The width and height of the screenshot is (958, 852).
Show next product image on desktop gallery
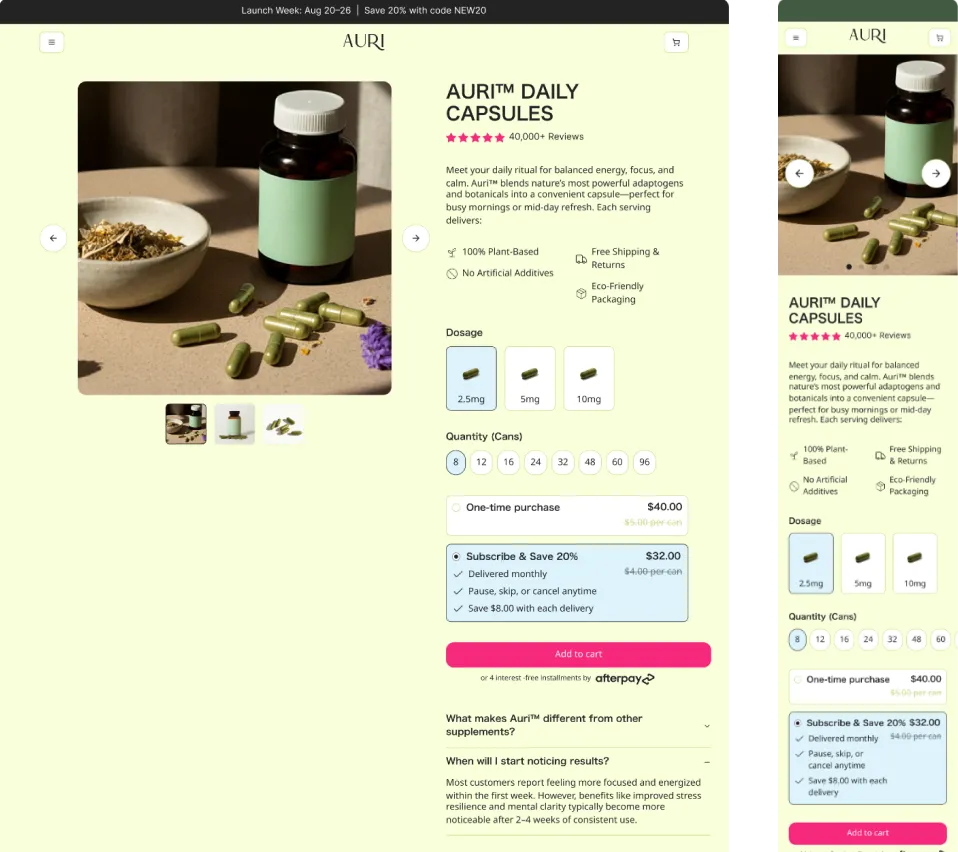tap(415, 238)
